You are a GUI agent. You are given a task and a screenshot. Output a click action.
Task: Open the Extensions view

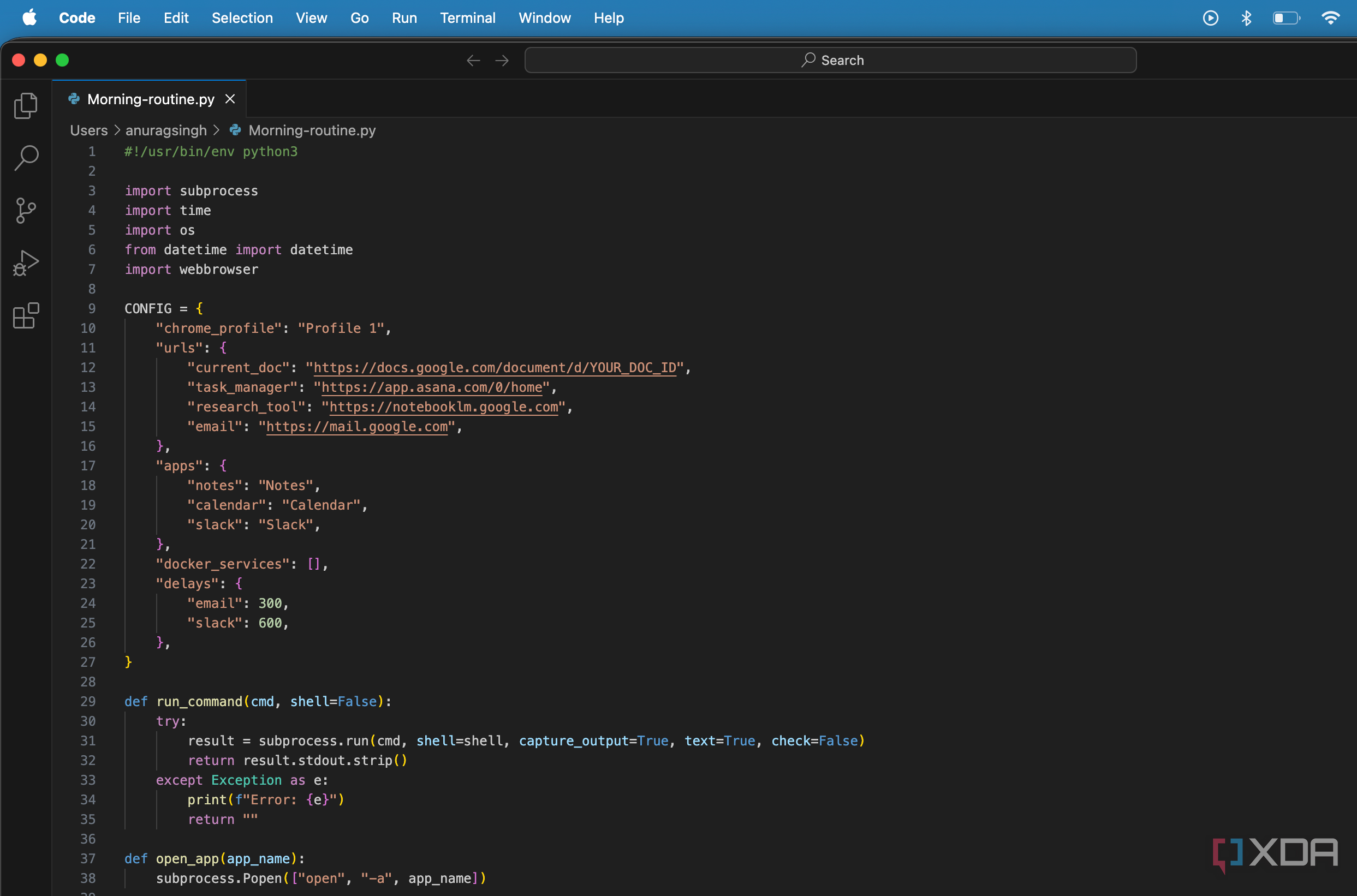tap(26, 315)
